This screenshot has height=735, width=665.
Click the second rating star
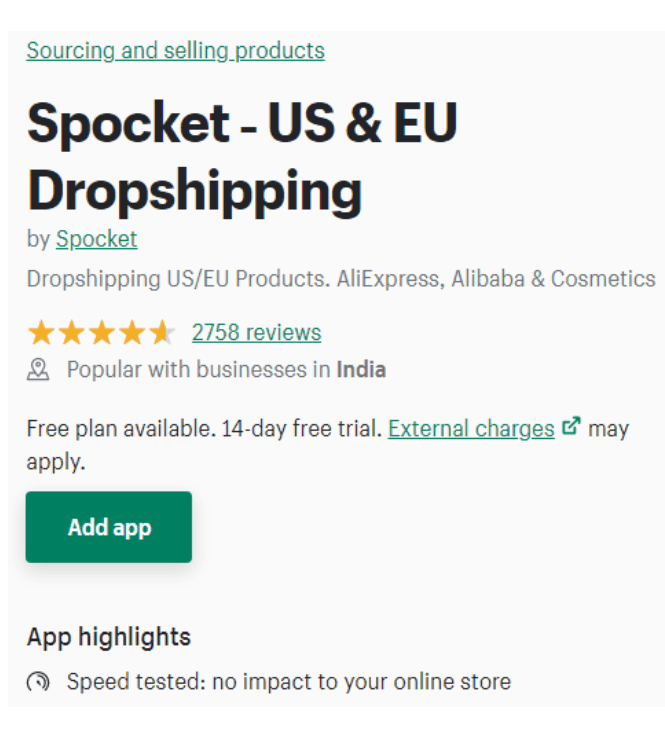coord(71,333)
